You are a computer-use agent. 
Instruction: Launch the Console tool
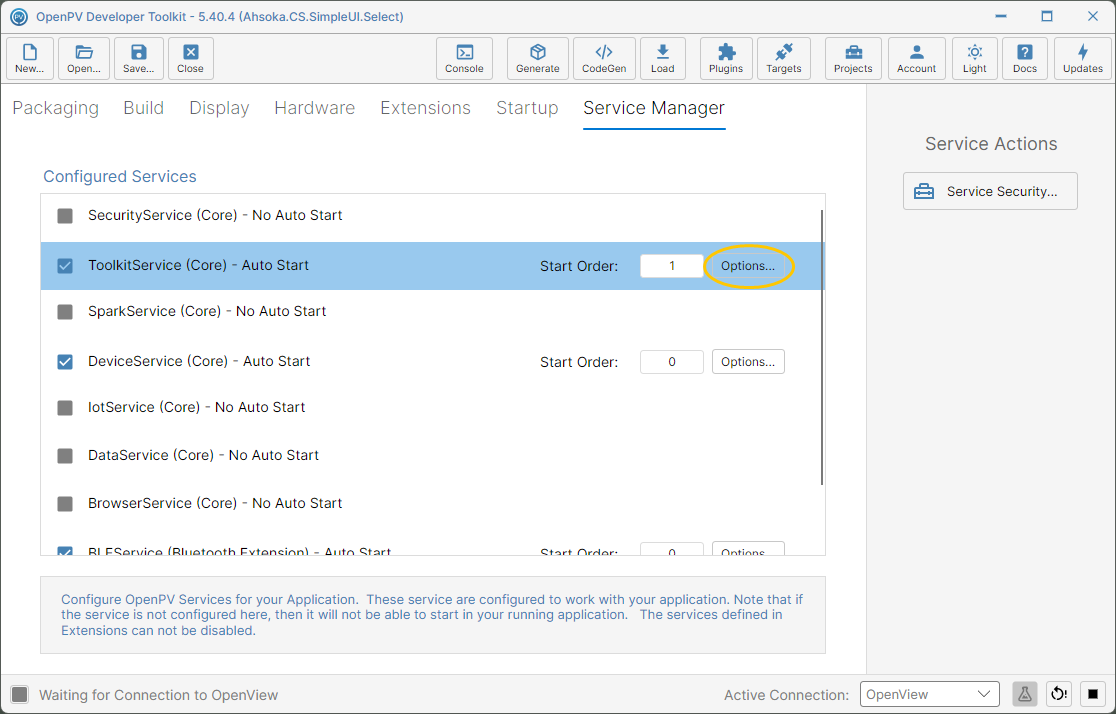point(464,58)
